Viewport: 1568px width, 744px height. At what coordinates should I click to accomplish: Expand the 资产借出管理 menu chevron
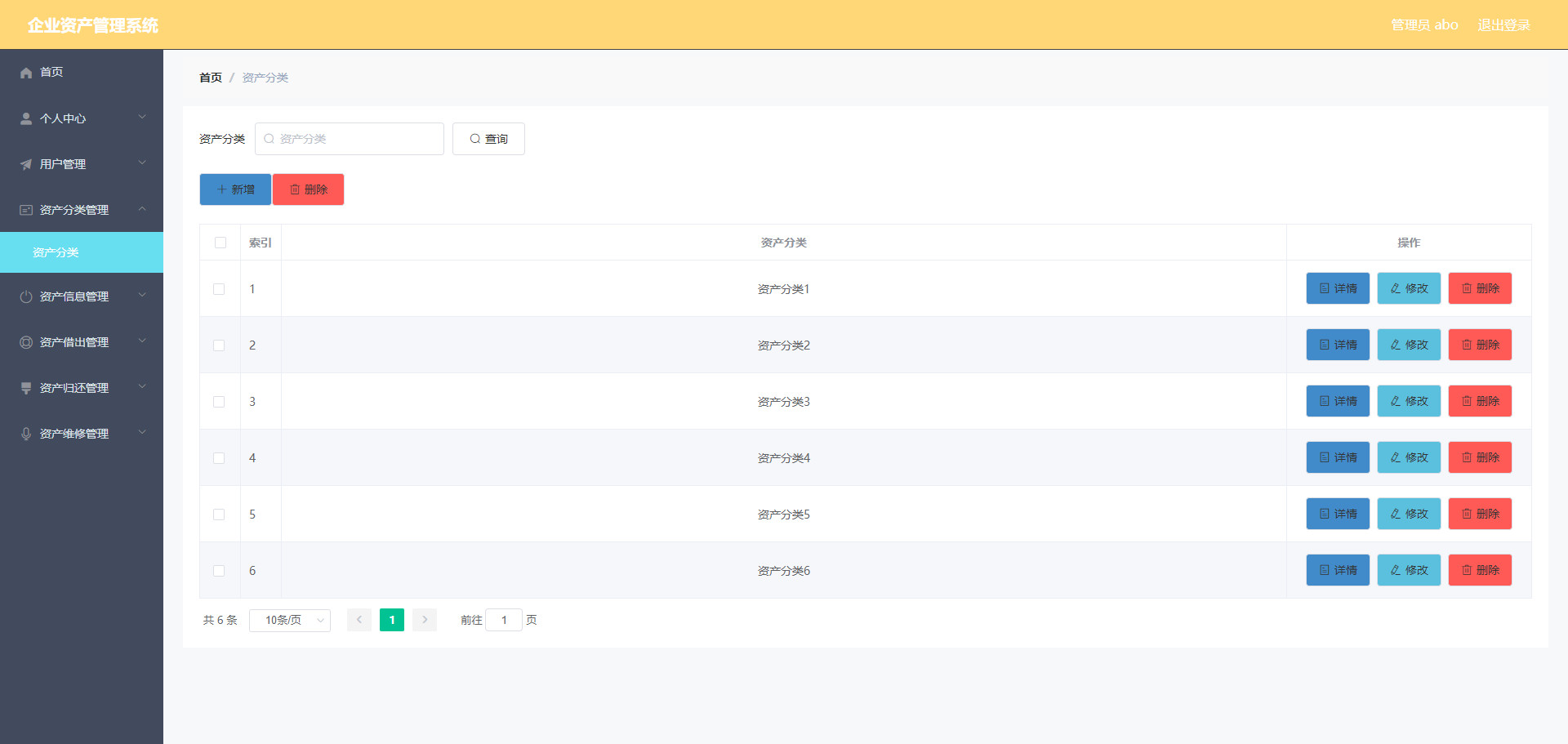tap(142, 341)
